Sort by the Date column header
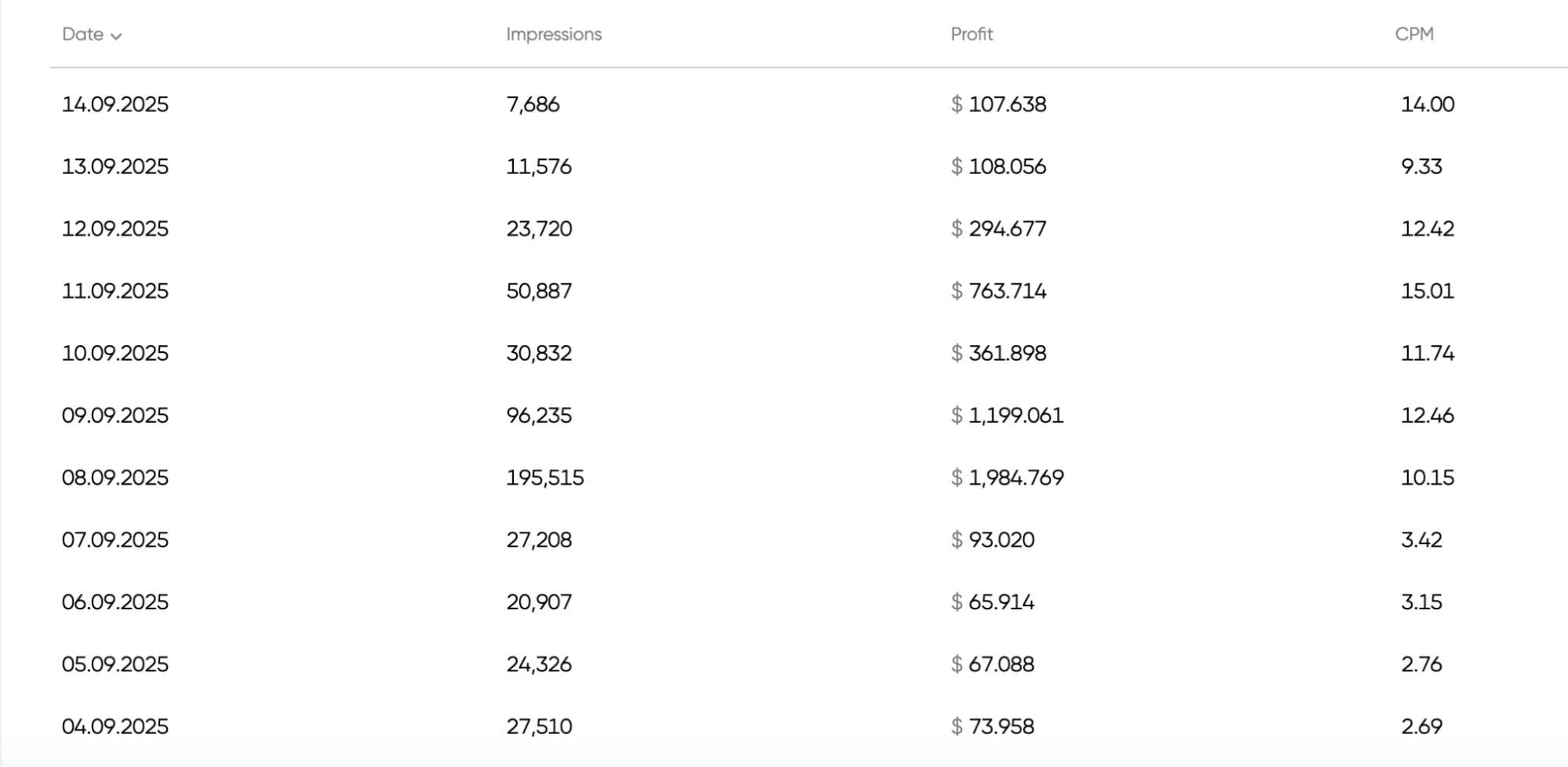Viewport: 1568px width, 767px height. (x=83, y=35)
